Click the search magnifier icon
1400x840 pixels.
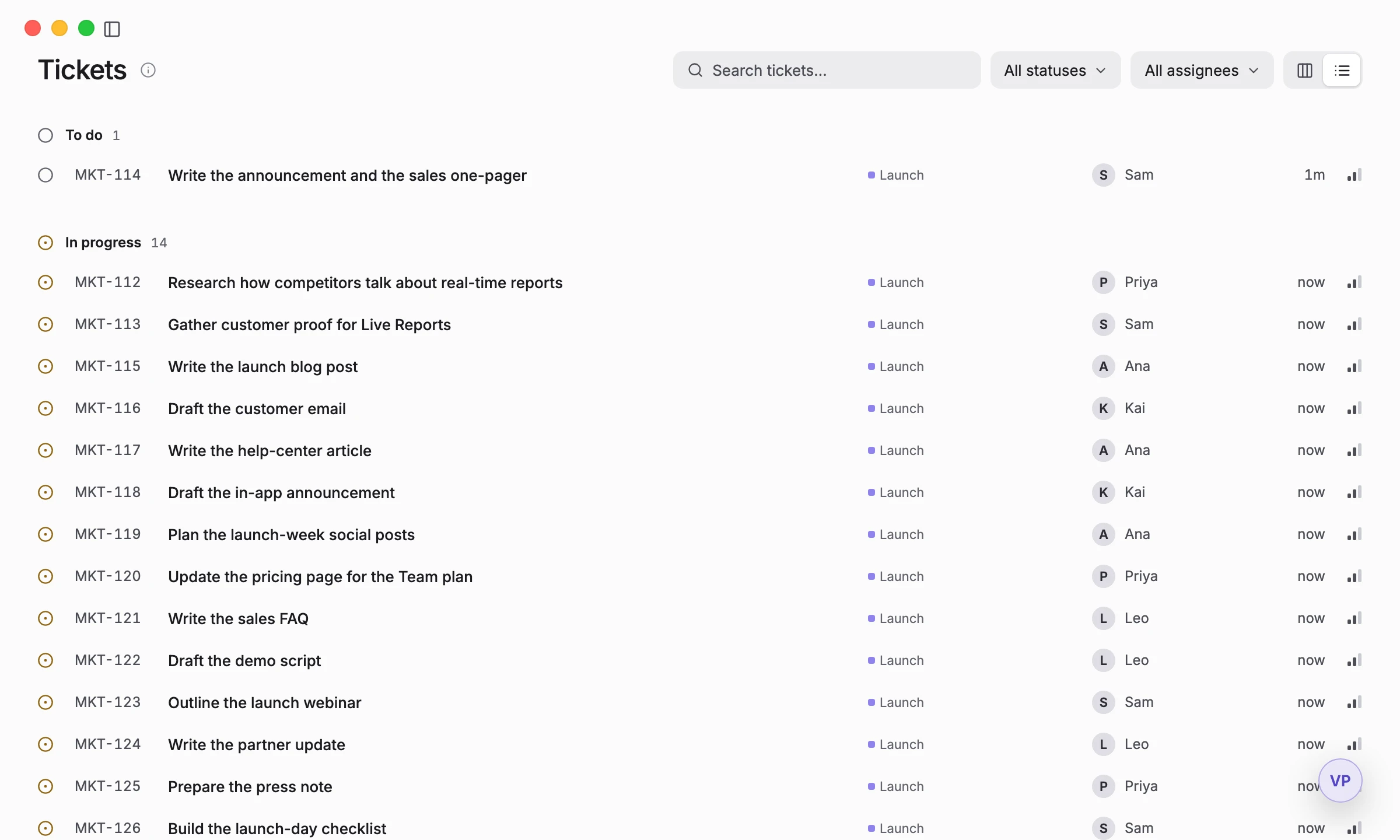pyautogui.click(x=695, y=71)
